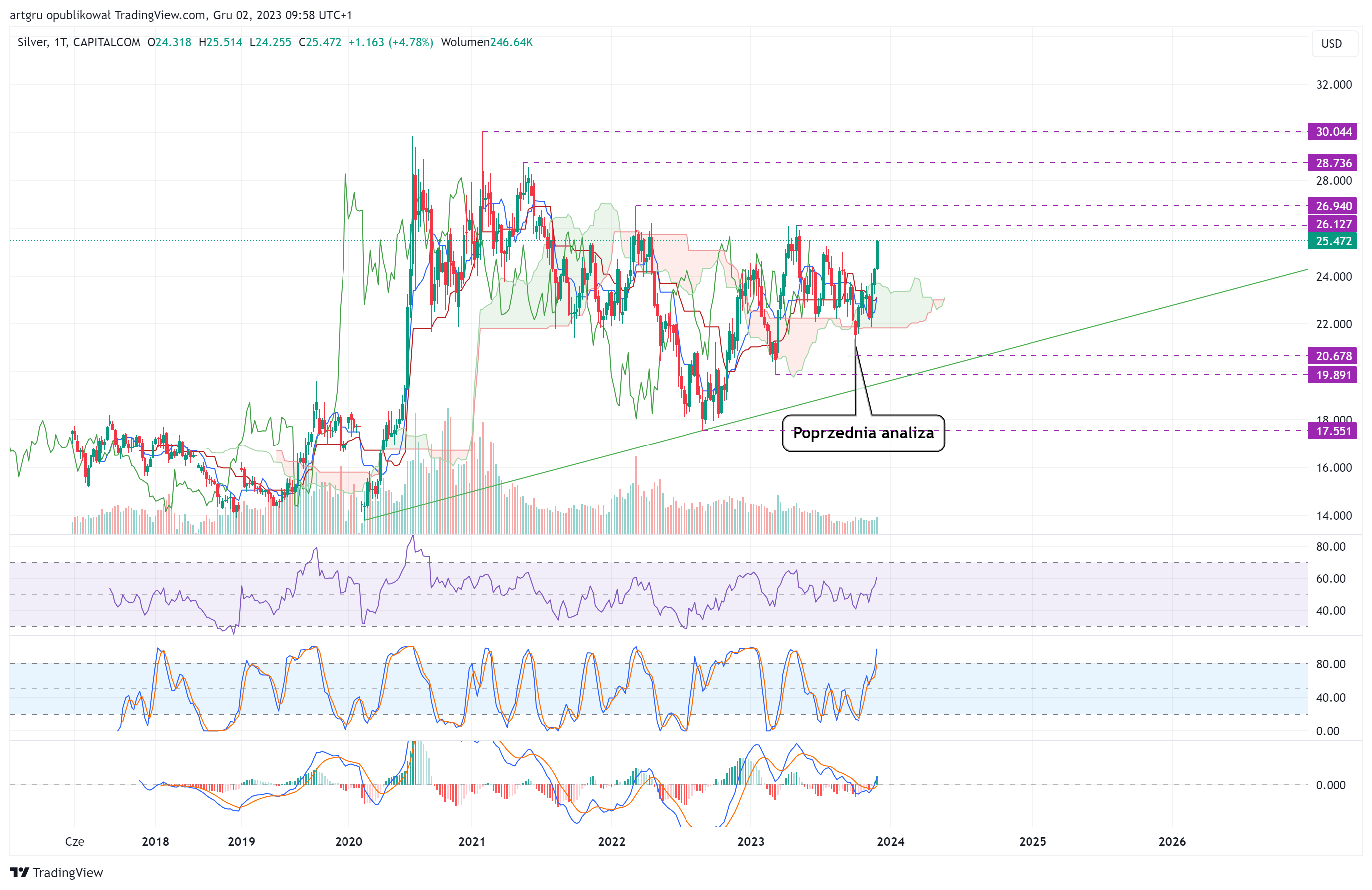
Task: Click the green 25.472 current price label
Action: tap(1332, 241)
